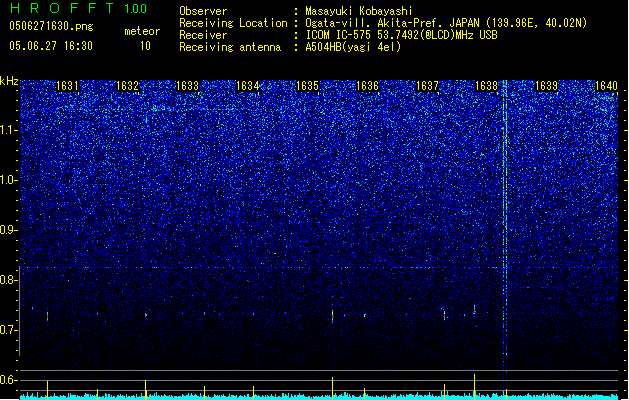Click the 1635 time axis label
Screen dimensions: 629x400
307,86
